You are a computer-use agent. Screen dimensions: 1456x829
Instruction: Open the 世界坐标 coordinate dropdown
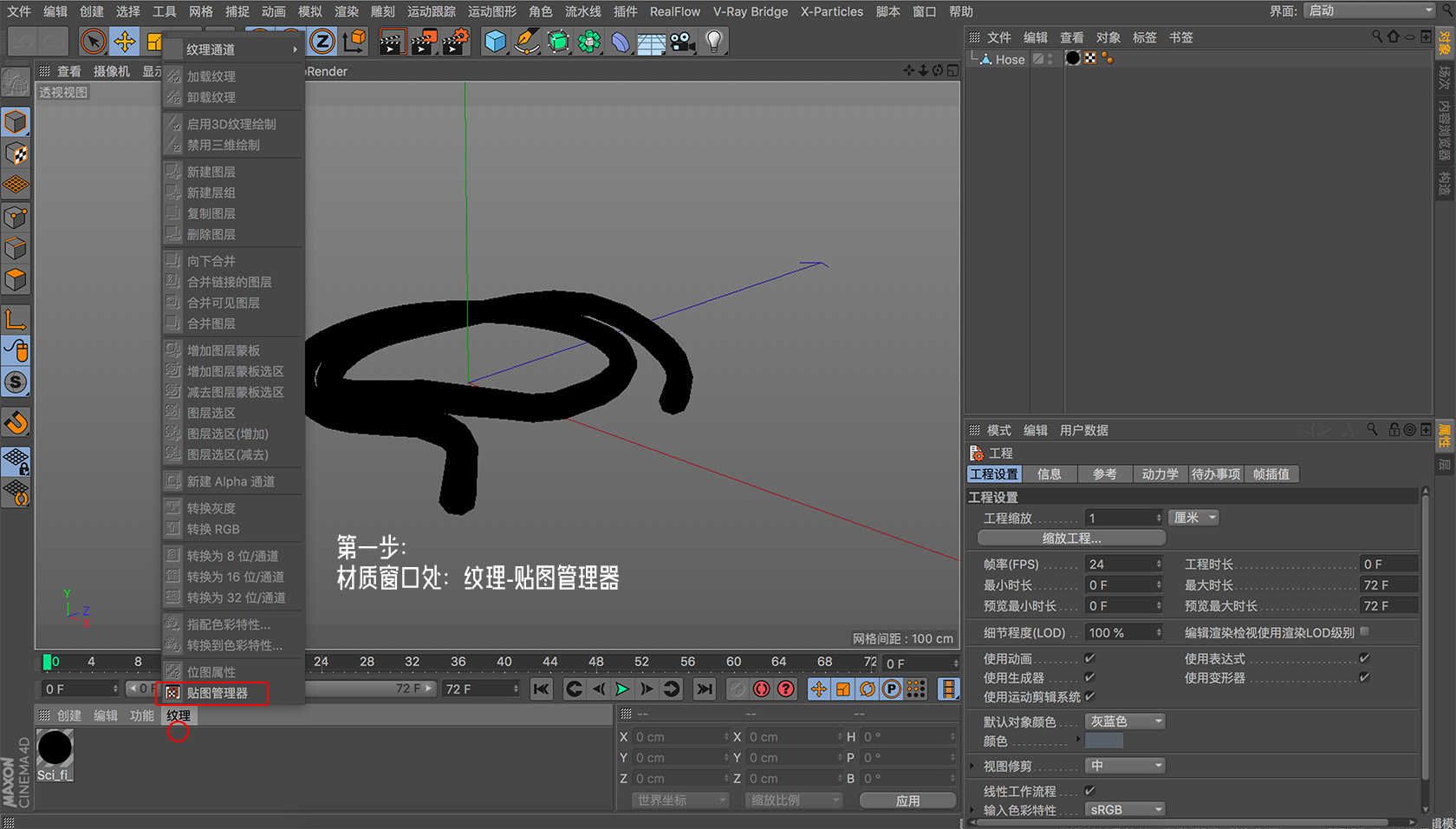[680, 800]
